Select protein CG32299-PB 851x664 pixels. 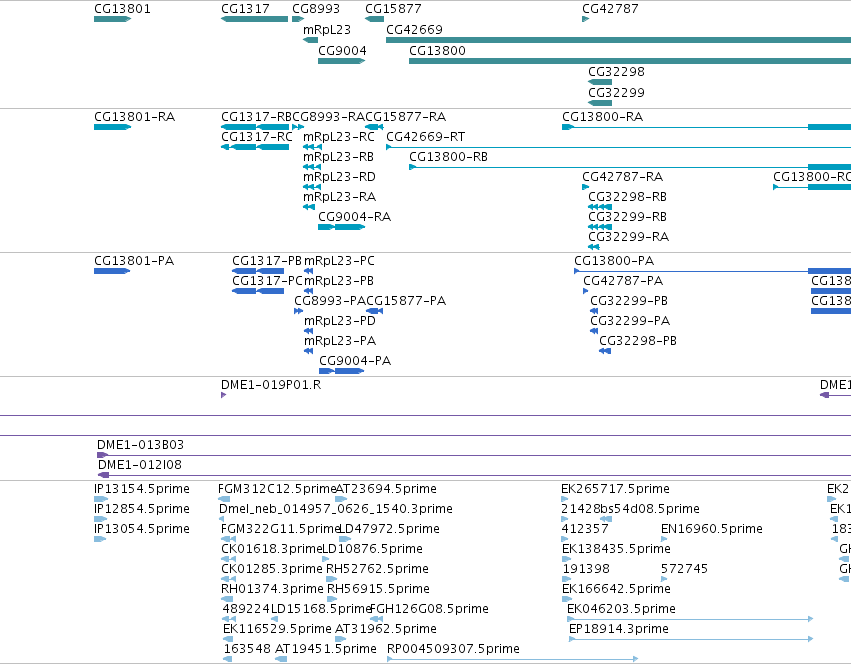point(629,301)
